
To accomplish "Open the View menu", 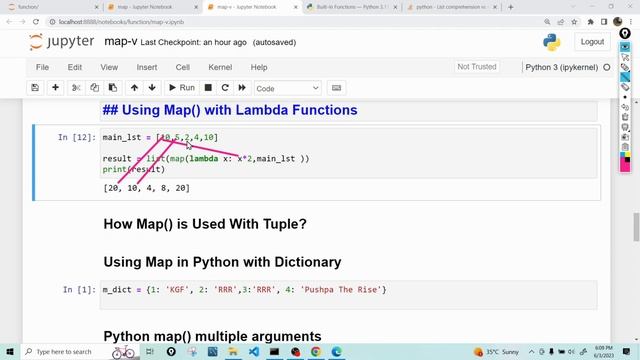I will click(109, 67).
